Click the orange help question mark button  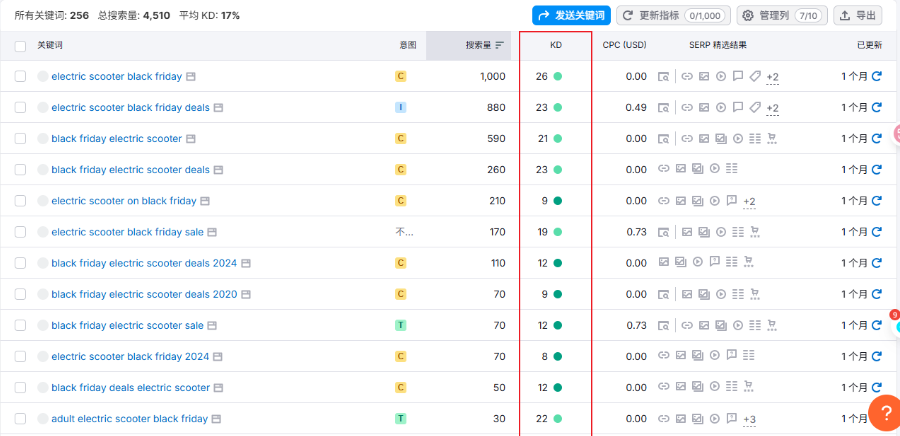tap(884, 413)
